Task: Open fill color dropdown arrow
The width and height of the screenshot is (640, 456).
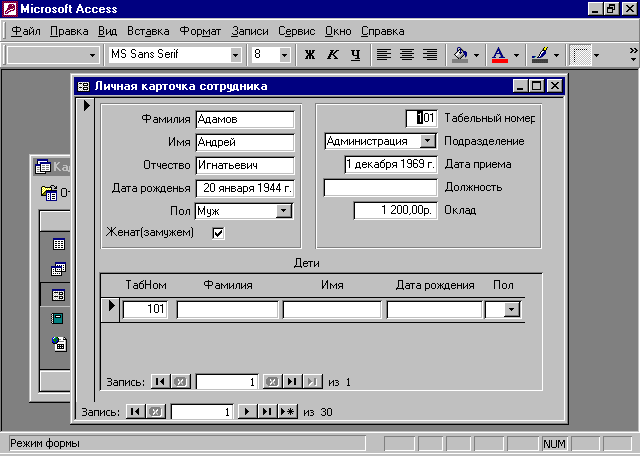Action: tap(476, 55)
